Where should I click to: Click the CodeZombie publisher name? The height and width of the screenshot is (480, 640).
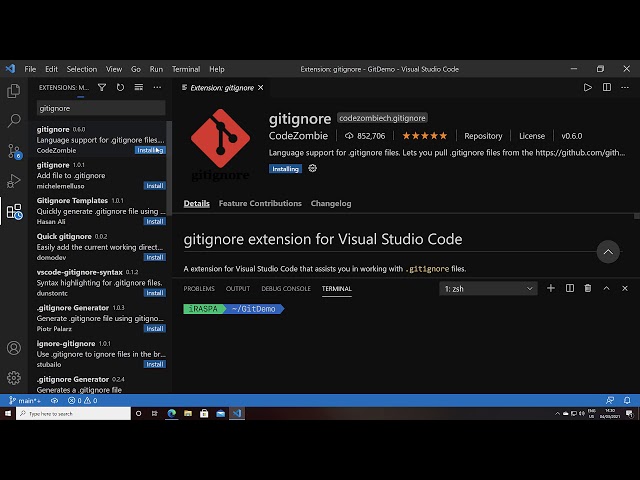click(298, 136)
